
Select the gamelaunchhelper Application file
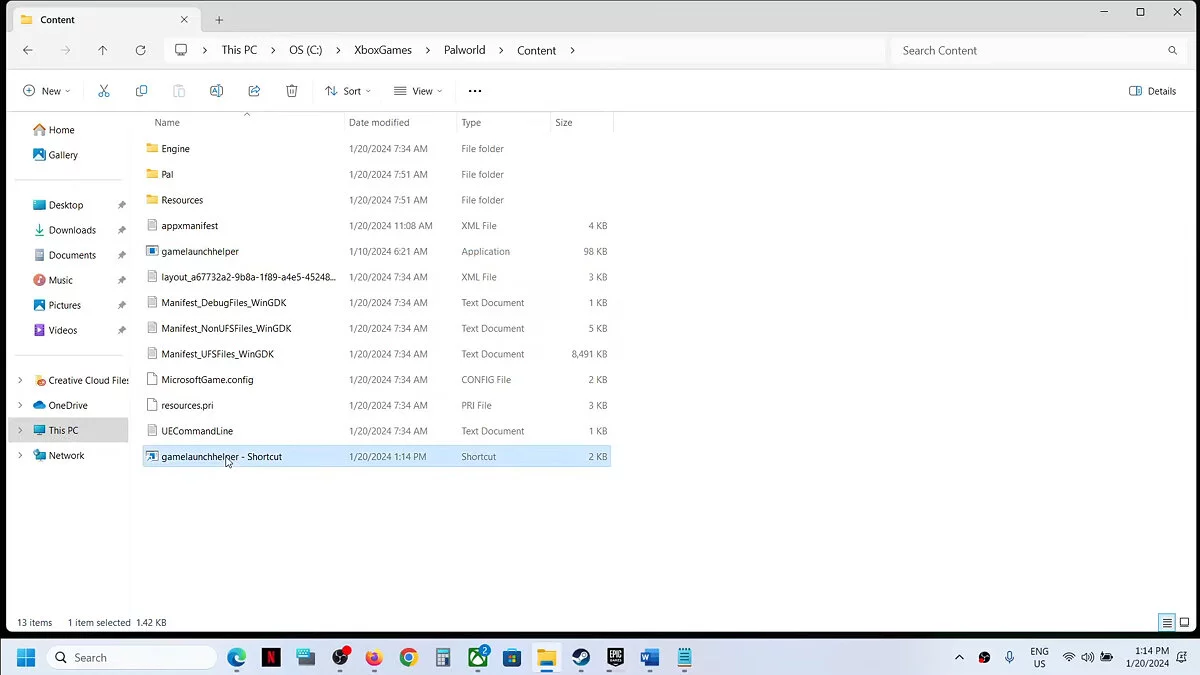pyautogui.click(x=200, y=252)
